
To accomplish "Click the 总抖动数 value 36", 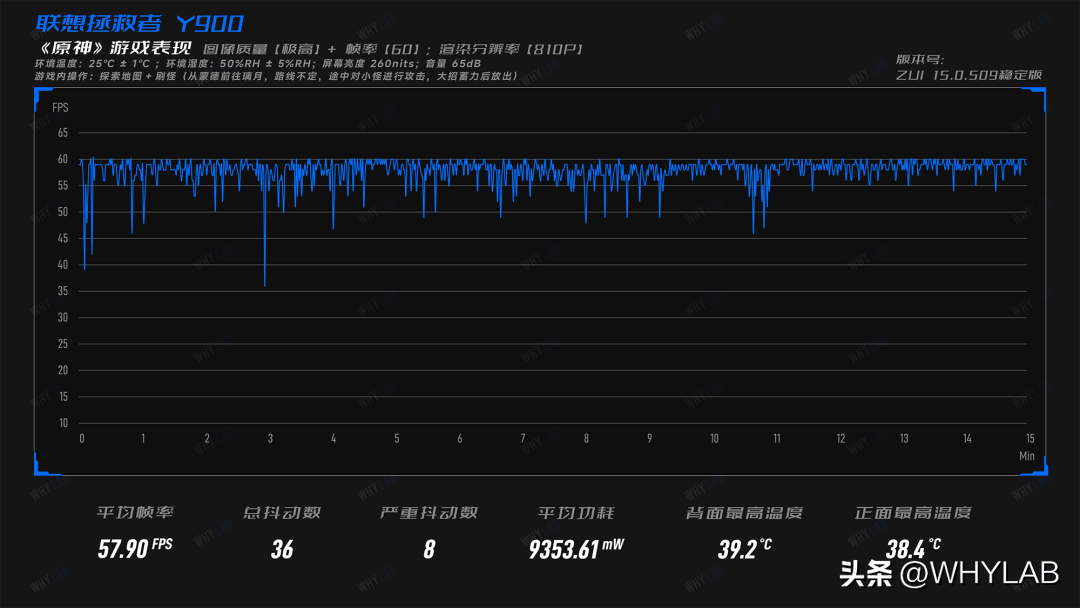I will coord(282,549).
